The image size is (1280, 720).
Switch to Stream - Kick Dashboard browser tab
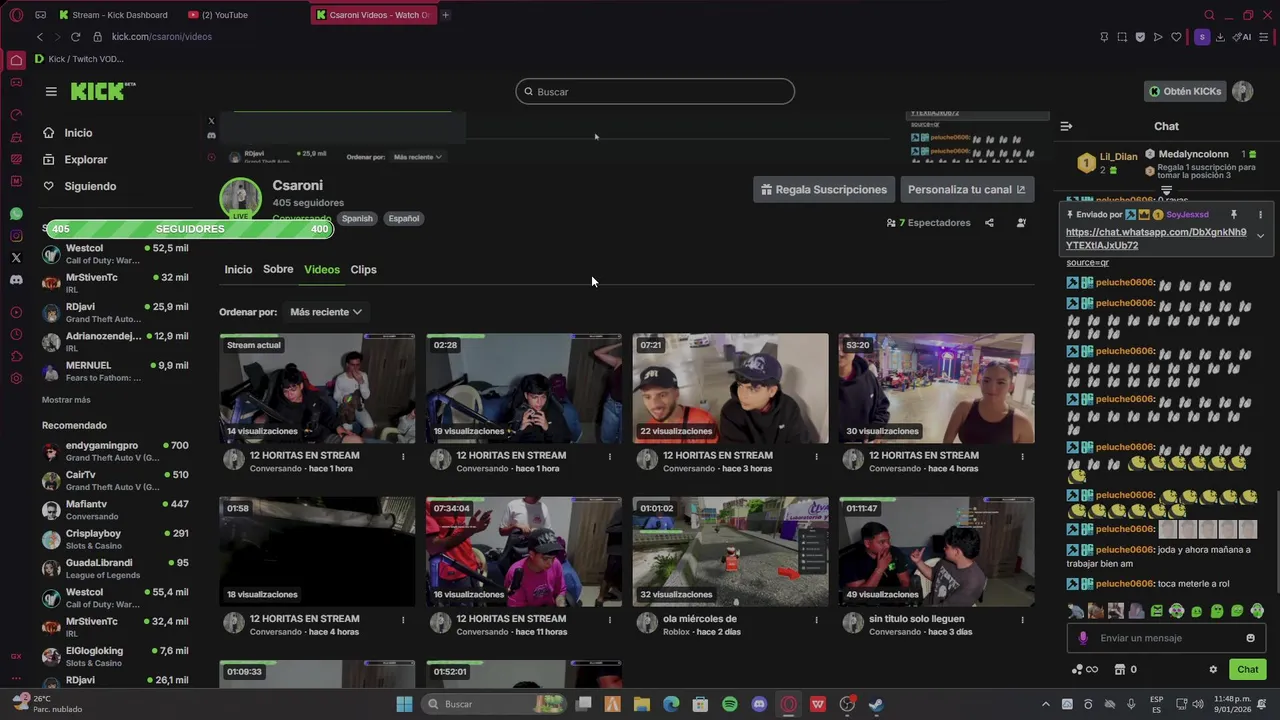(113, 15)
